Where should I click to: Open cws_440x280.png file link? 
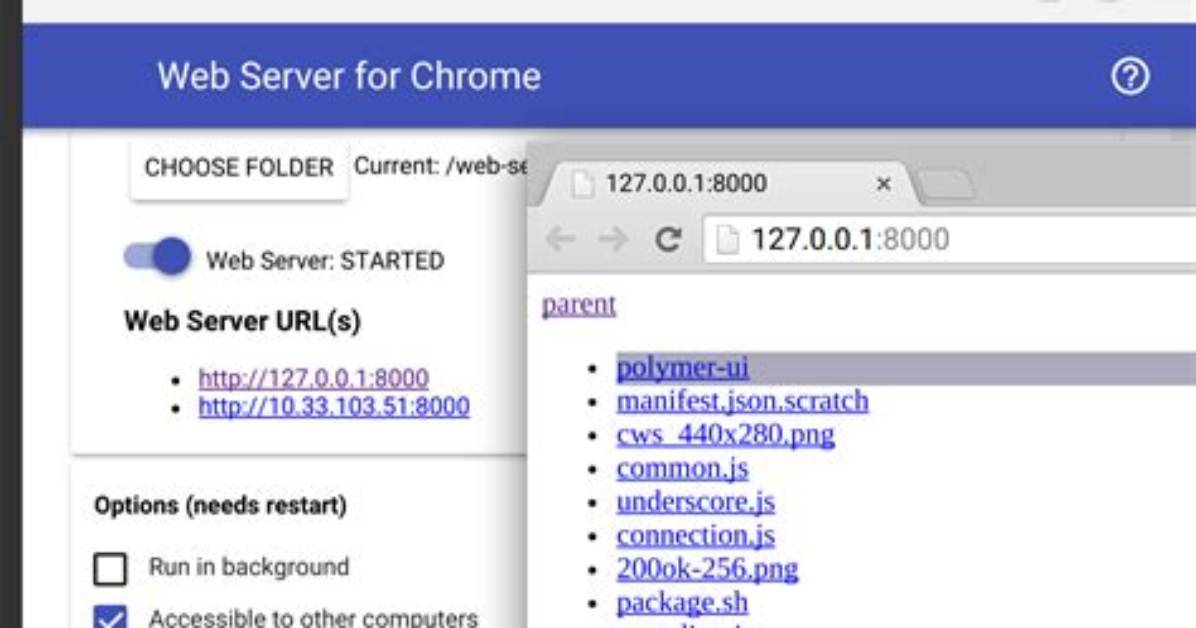pyautogui.click(x=725, y=435)
